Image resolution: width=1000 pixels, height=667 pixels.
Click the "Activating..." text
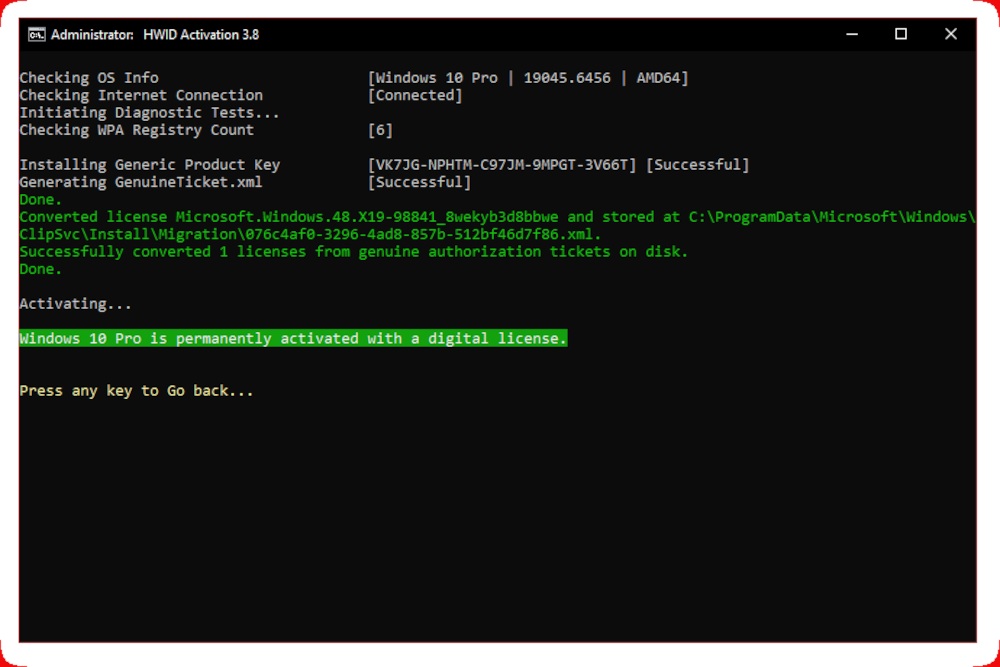click(x=75, y=304)
